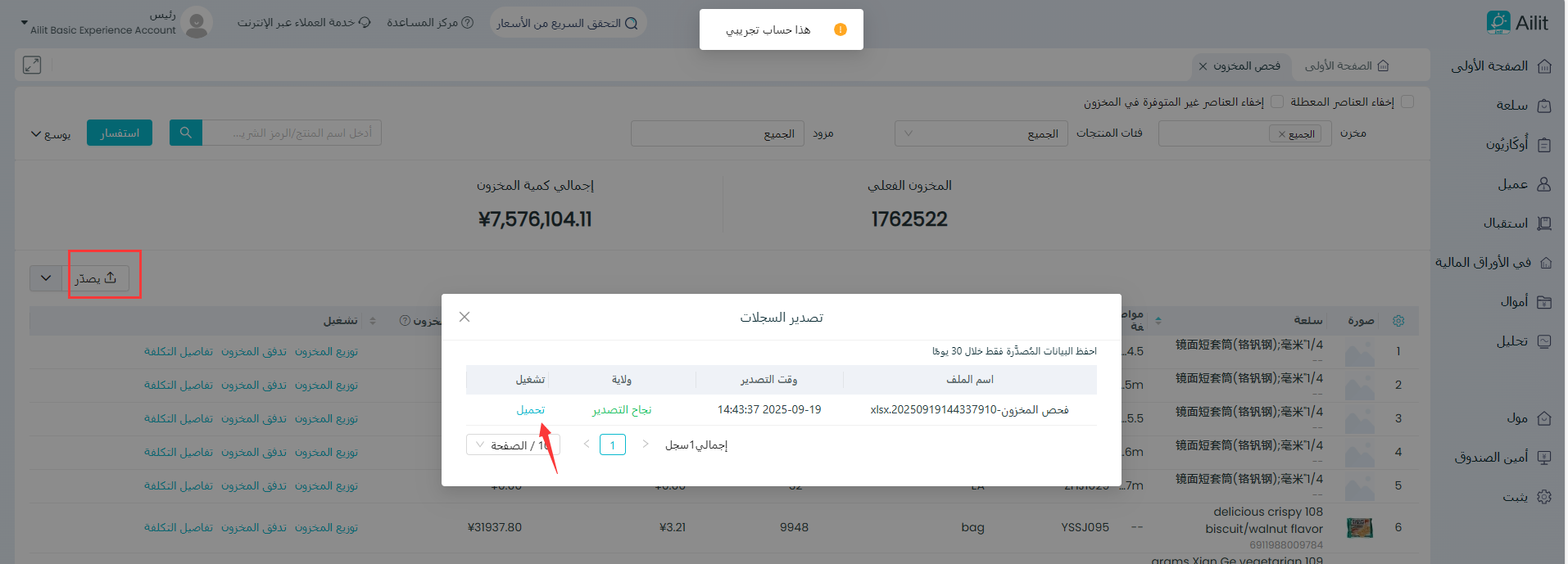Click تحميل to download the exported file
The height and width of the screenshot is (564, 1568).
pos(530,409)
